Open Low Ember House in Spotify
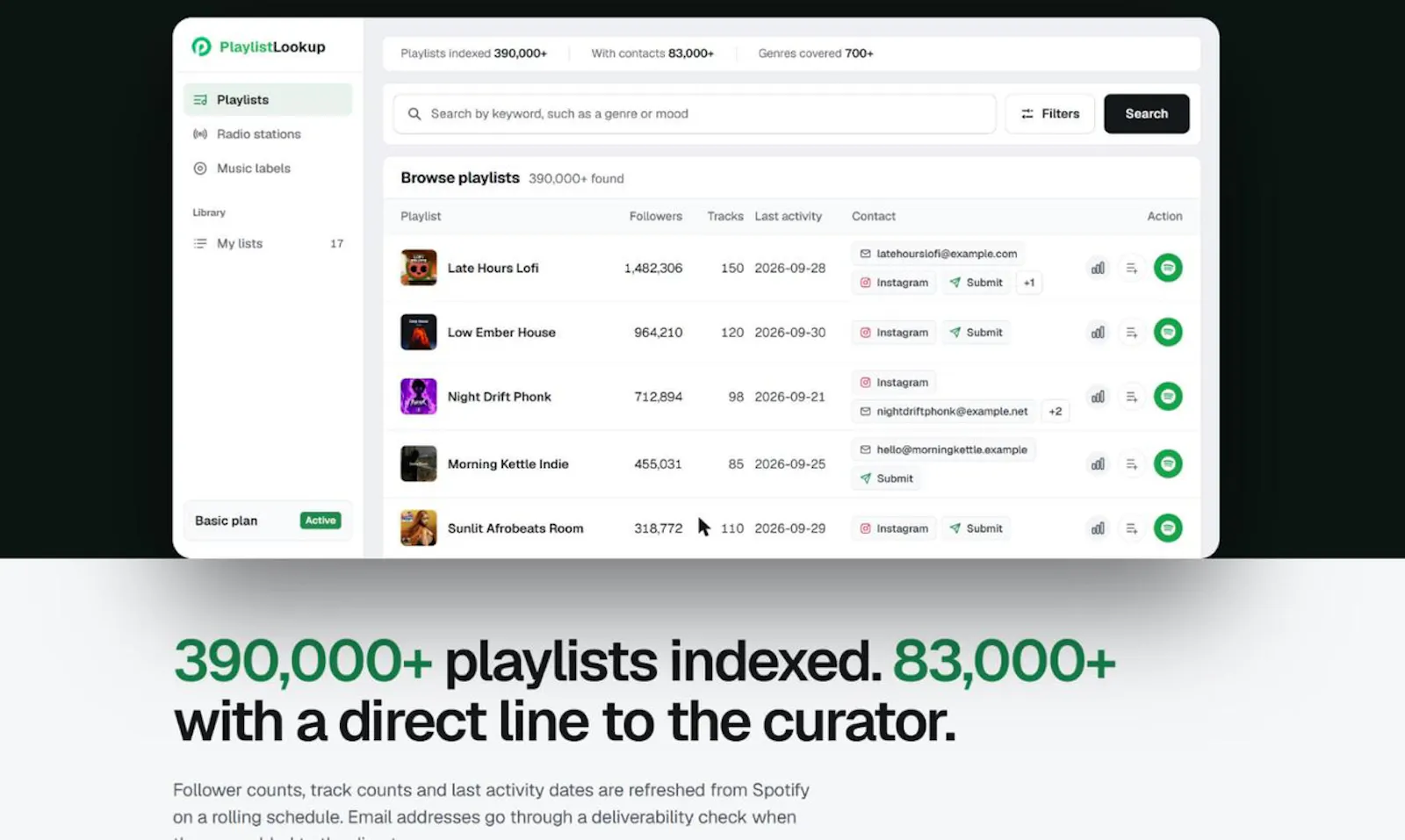Viewport: 1405px width, 840px height. (x=1168, y=332)
